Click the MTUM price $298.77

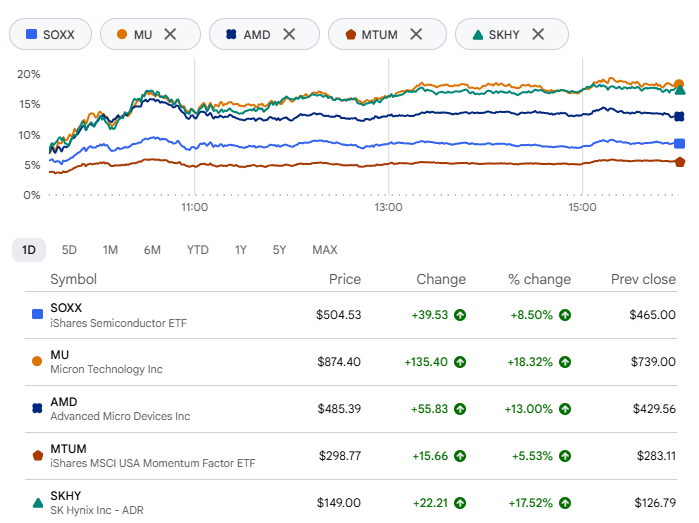pyautogui.click(x=340, y=456)
